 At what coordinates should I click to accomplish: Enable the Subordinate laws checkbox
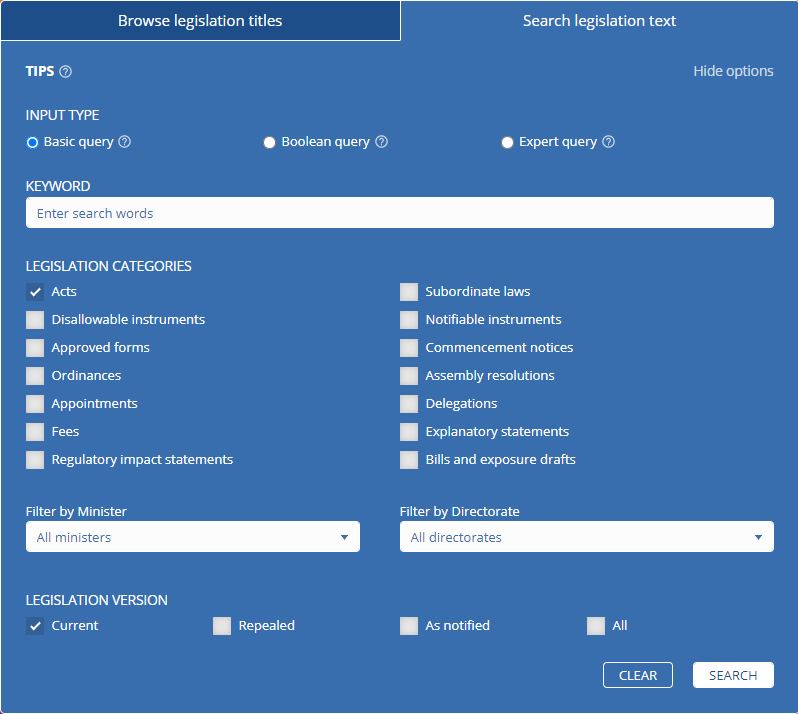click(x=409, y=292)
